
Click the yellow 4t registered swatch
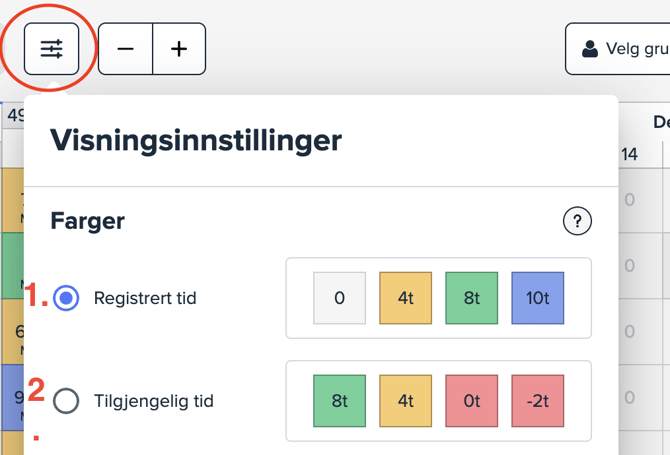(x=405, y=298)
